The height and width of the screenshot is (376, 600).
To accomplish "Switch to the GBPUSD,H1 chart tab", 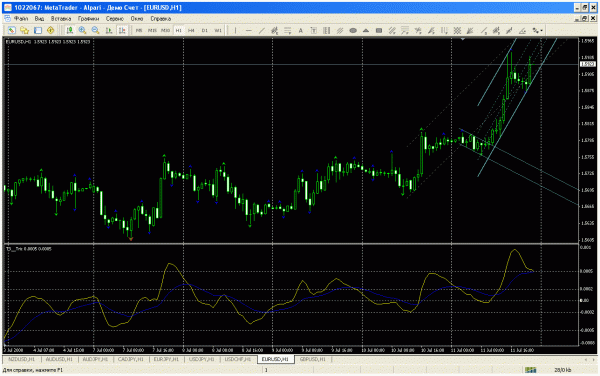I will click(x=313, y=359).
